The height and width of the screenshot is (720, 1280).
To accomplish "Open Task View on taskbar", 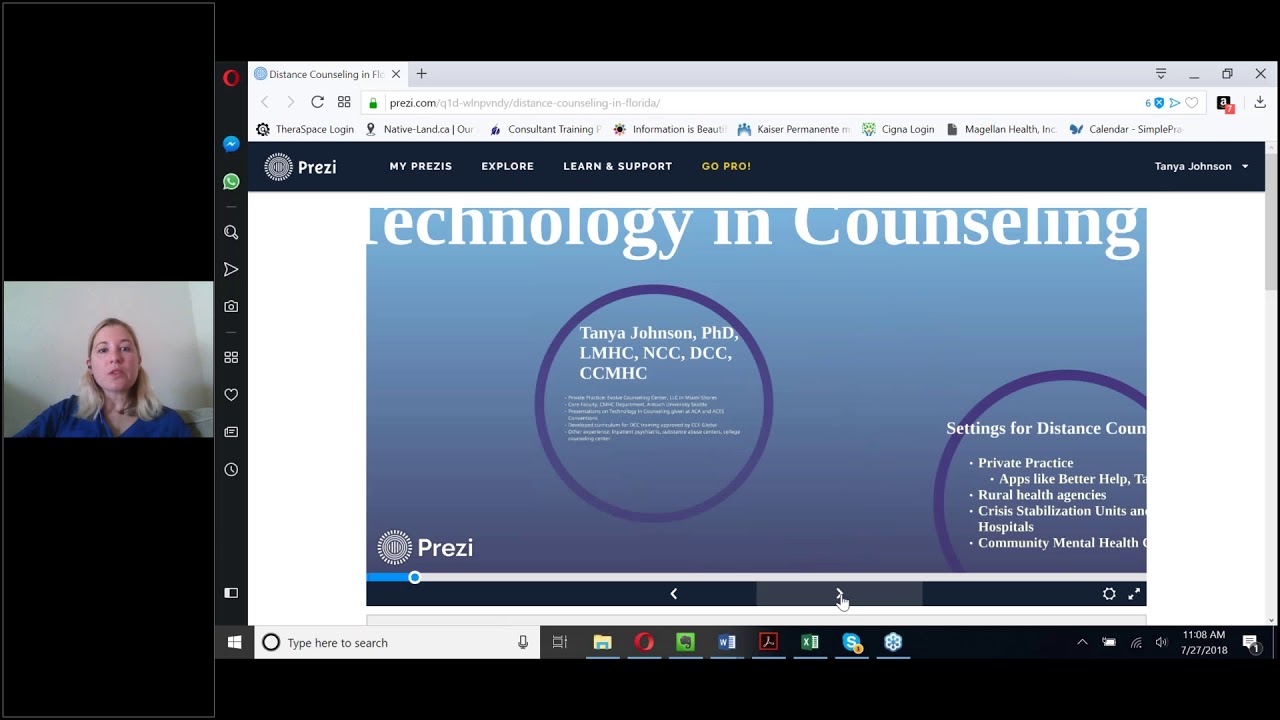I will 560,642.
